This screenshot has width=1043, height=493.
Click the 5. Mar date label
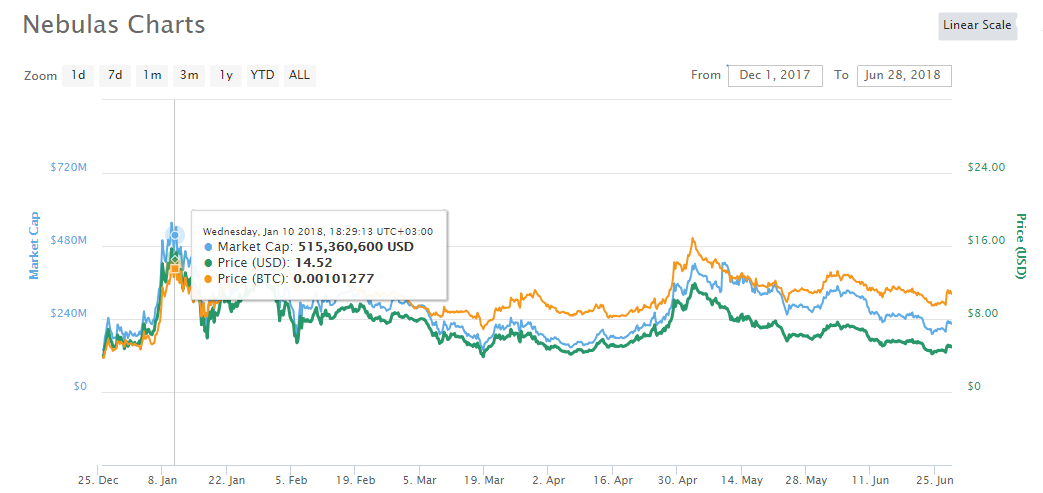click(x=419, y=480)
